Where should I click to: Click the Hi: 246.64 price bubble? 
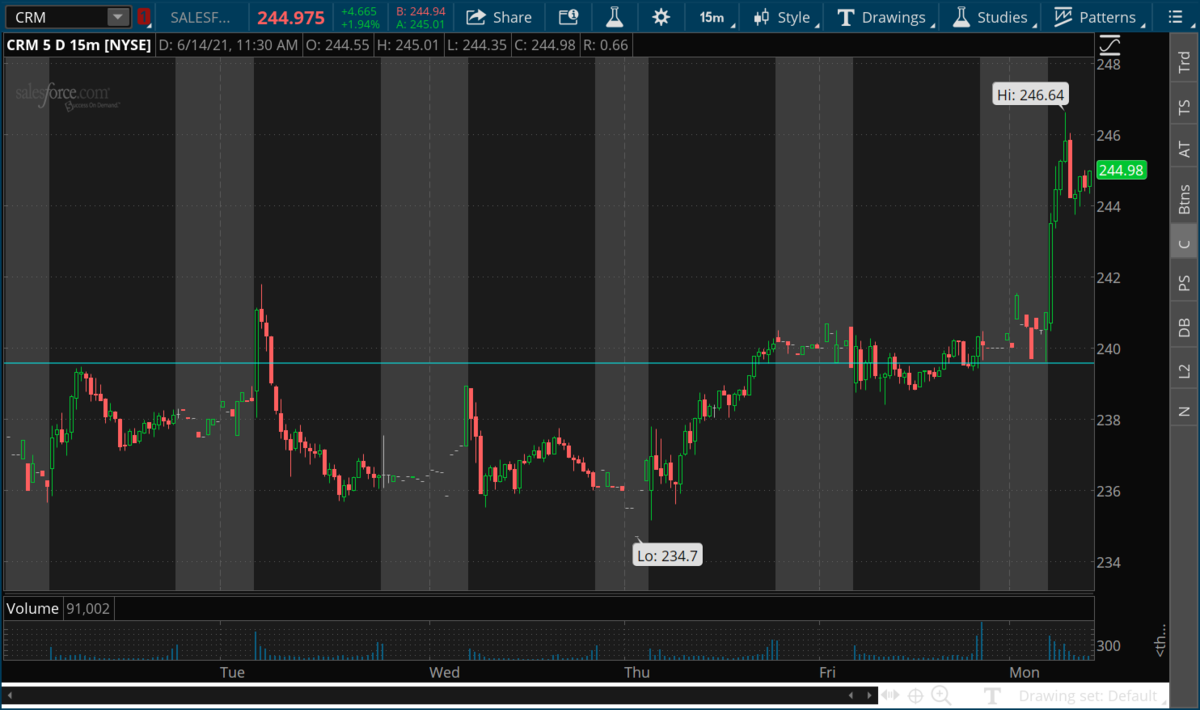tap(1032, 95)
